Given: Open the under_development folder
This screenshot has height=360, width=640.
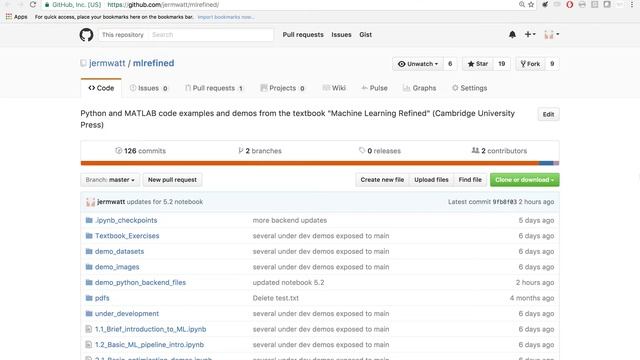Looking at the screenshot, I should coord(127,313).
